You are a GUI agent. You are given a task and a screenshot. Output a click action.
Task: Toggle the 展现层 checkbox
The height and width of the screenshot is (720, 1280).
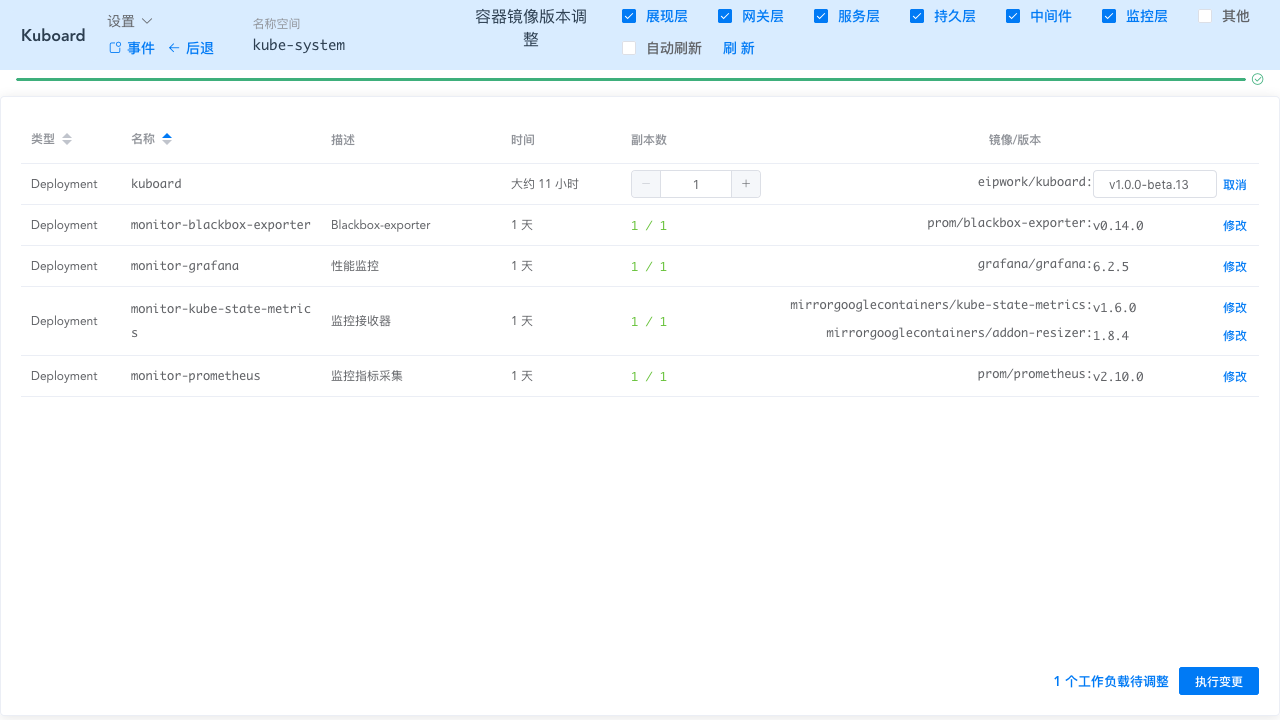pyautogui.click(x=629, y=16)
